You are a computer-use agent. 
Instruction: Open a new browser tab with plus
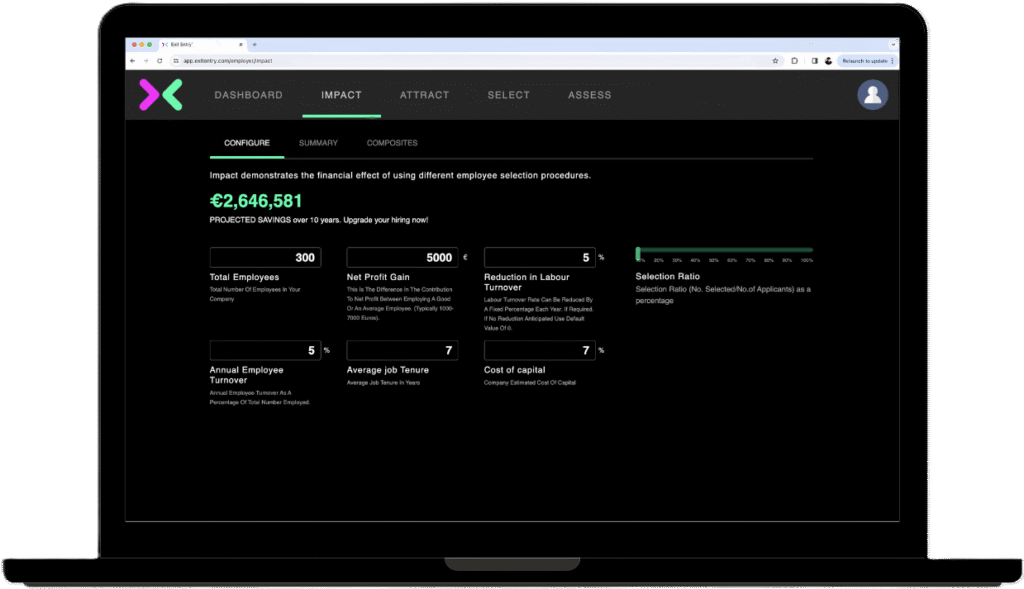254,45
